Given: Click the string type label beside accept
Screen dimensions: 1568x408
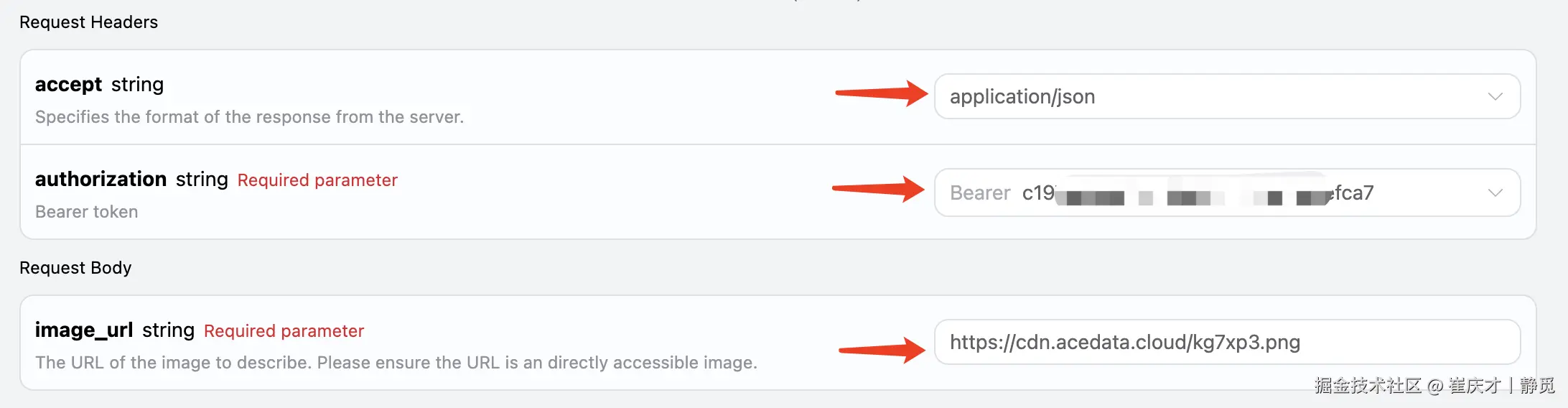Looking at the screenshot, I should (x=137, y=85).
